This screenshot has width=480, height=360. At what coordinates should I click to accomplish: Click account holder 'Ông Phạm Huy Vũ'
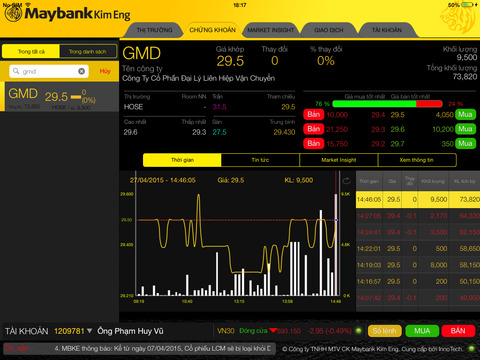coord(130,331)
